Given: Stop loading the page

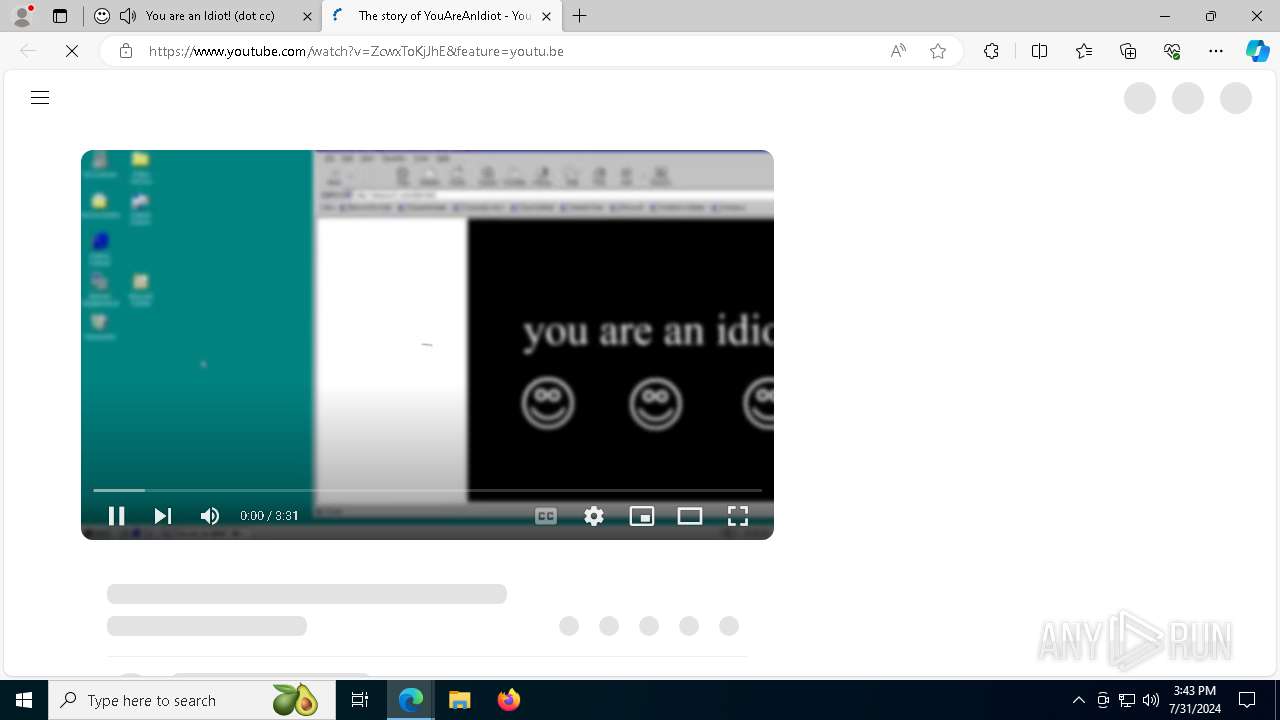Looking at the screenshot, I should 72,51.
